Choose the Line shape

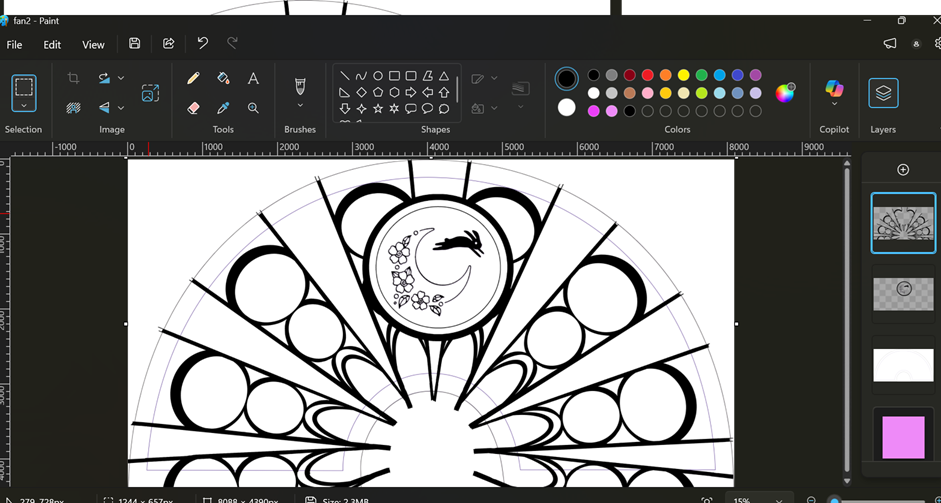(344, 76)
